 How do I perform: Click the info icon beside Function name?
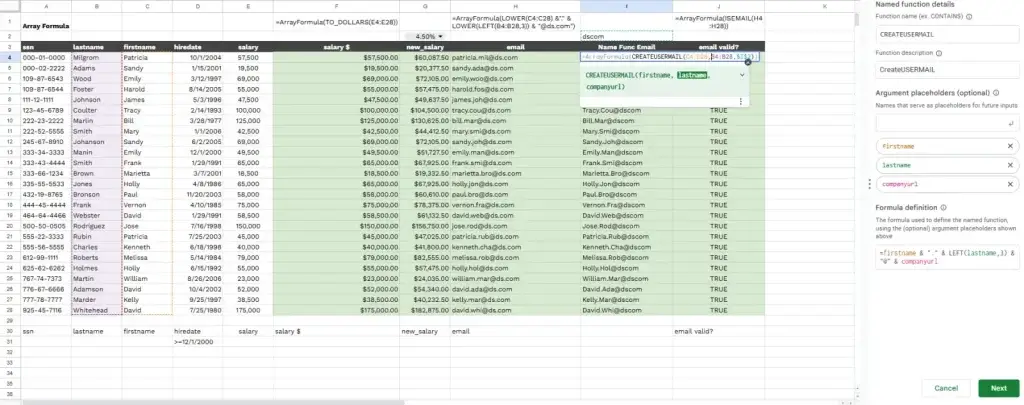coord(968,17)
